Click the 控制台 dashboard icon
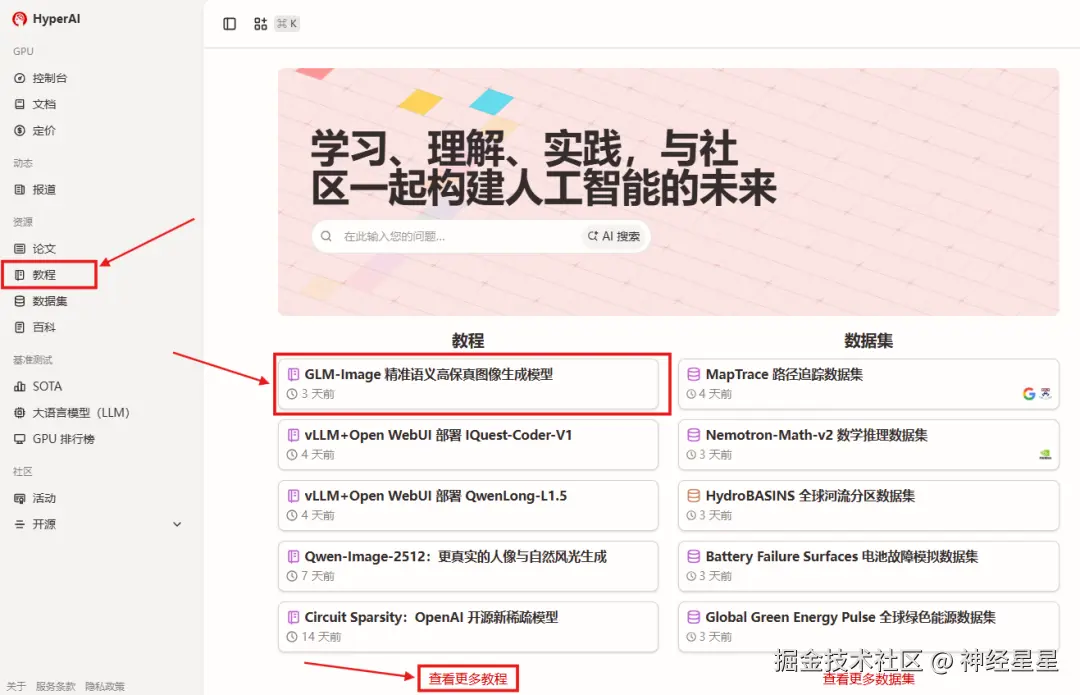 (19, 78)
